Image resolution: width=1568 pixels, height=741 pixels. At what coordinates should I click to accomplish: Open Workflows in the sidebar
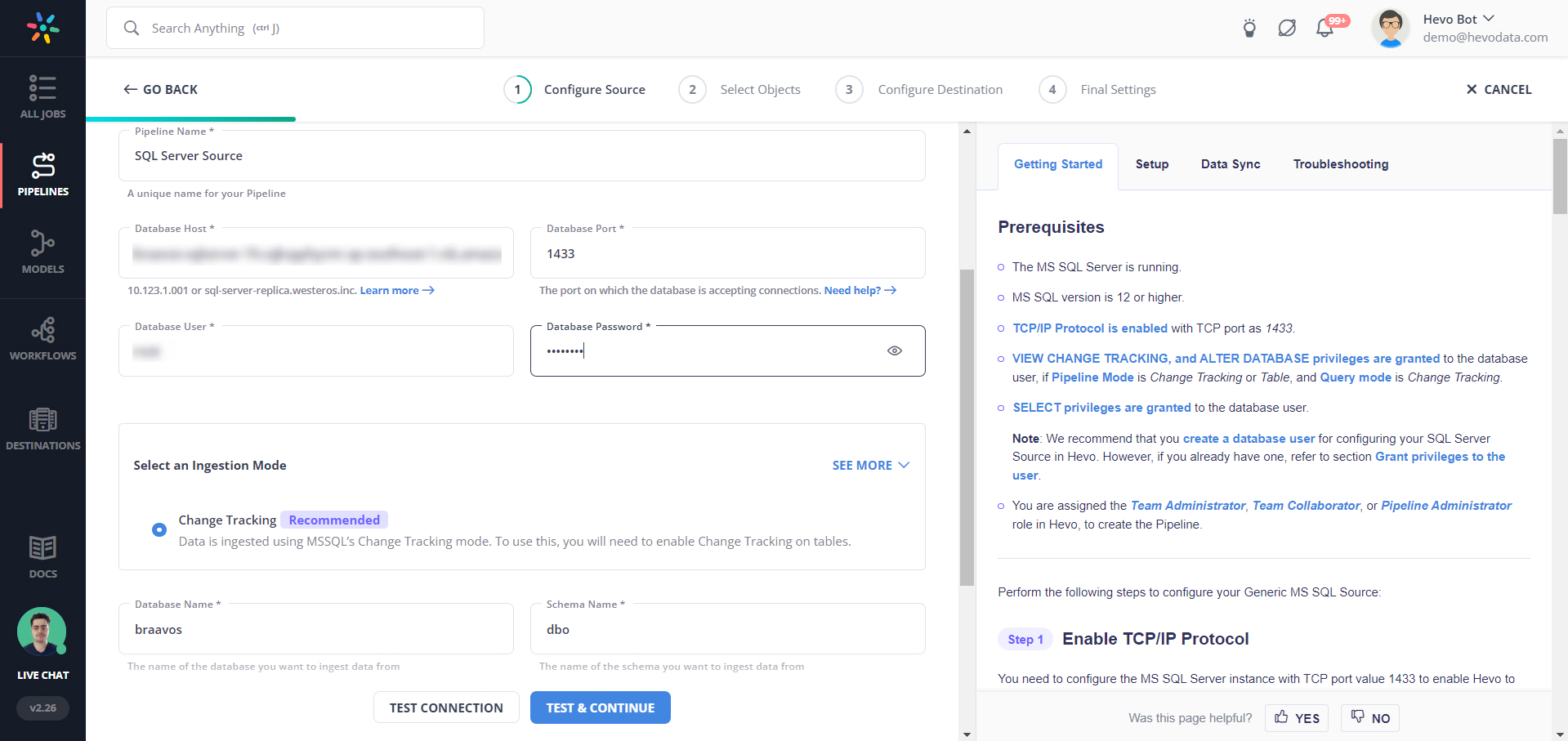pos(42,339)
